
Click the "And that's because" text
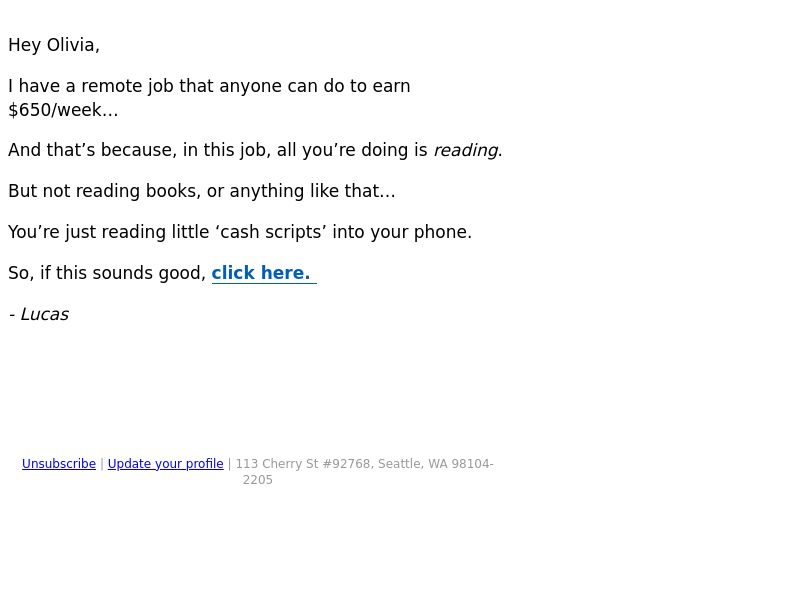point(92,151)
